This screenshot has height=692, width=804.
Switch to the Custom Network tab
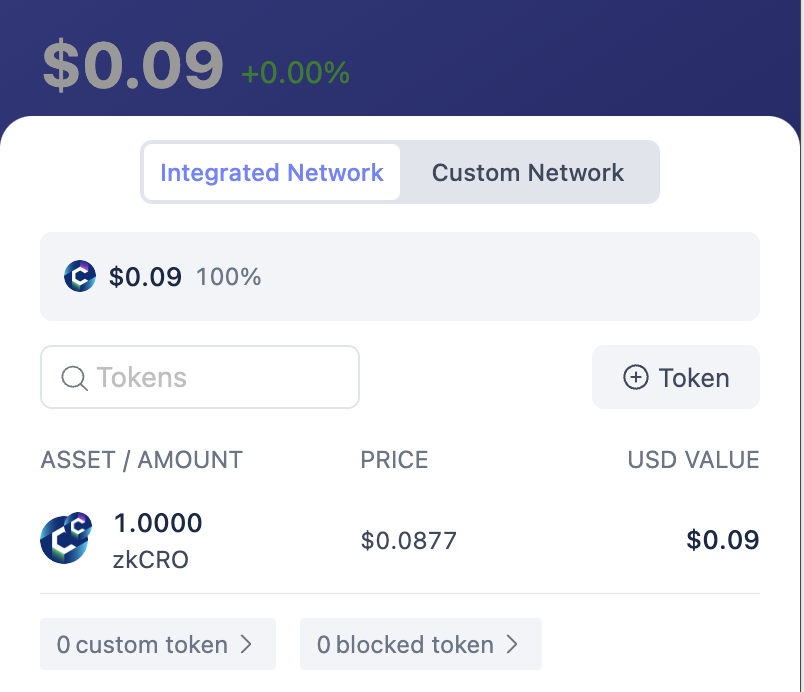click(527, 172)
